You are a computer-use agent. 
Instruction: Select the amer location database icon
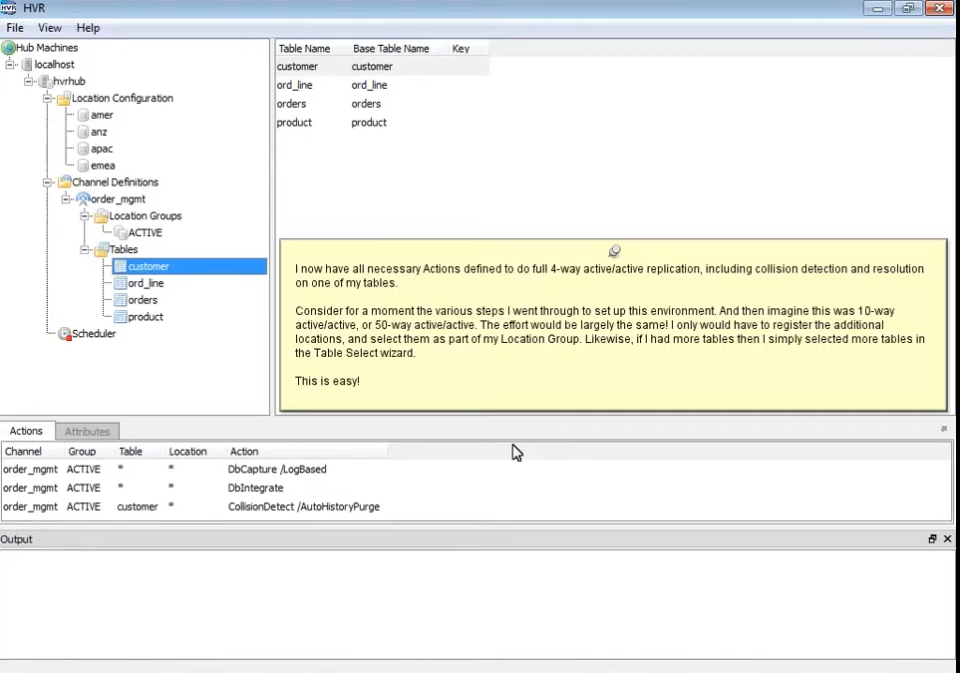tap(83, 114)
